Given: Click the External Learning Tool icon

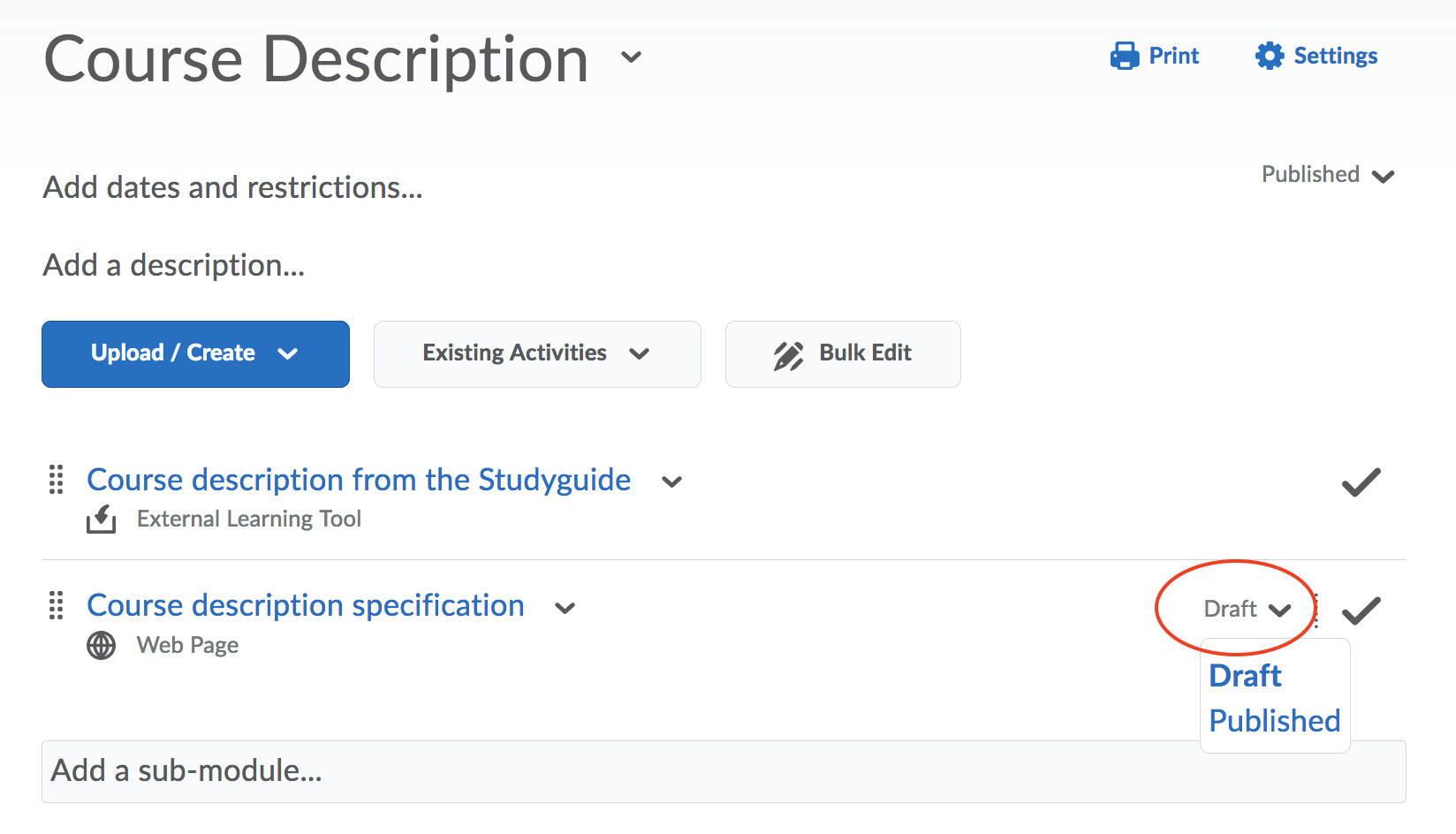Looking at the screenshot, I should pos(101,519).
